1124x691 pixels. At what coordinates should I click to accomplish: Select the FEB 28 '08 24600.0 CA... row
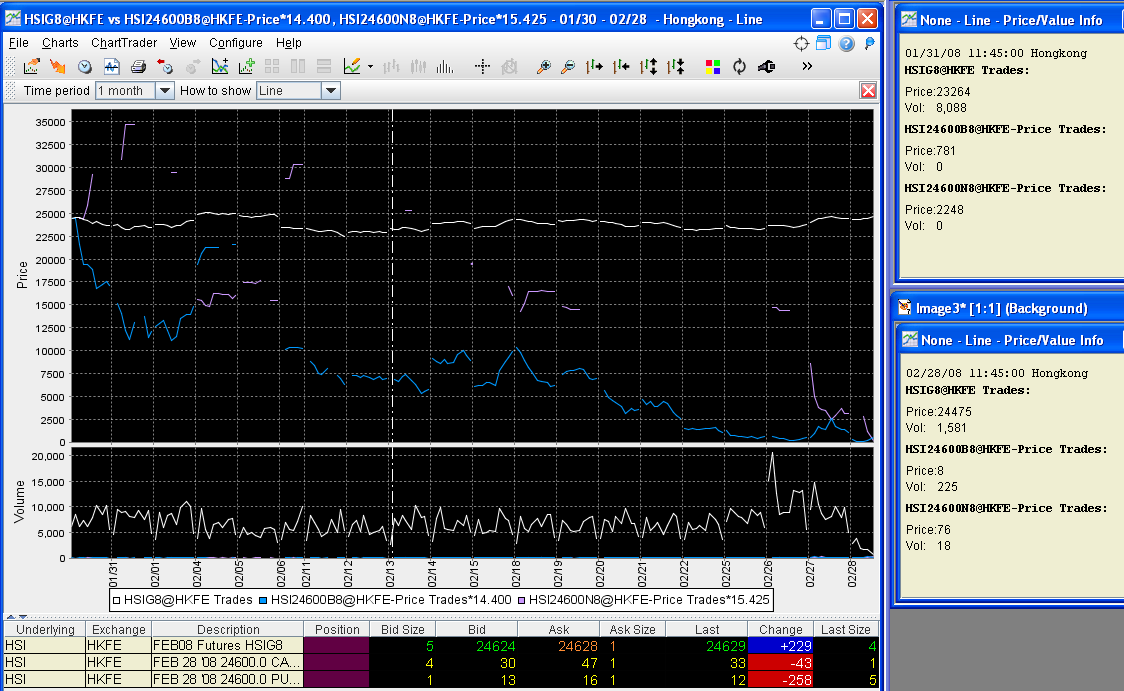(442, 663)
